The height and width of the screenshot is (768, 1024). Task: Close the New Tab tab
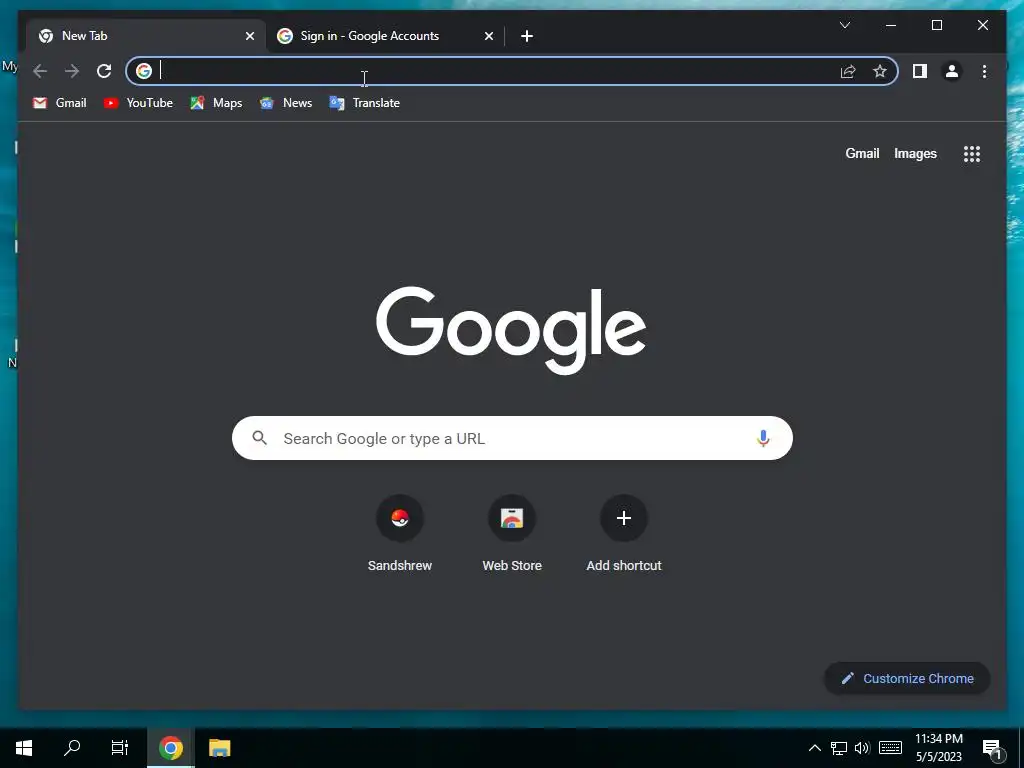249,36
